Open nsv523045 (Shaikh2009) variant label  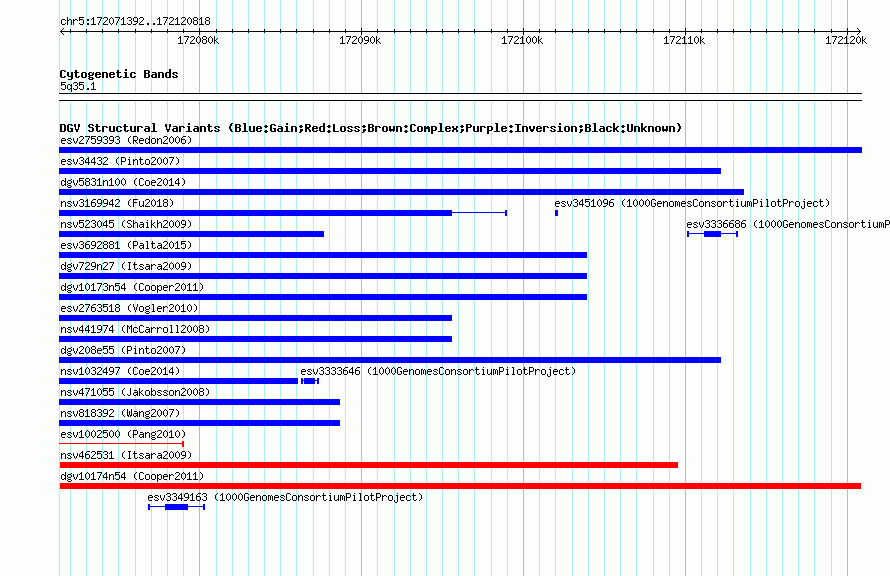(x=126, y=224)
